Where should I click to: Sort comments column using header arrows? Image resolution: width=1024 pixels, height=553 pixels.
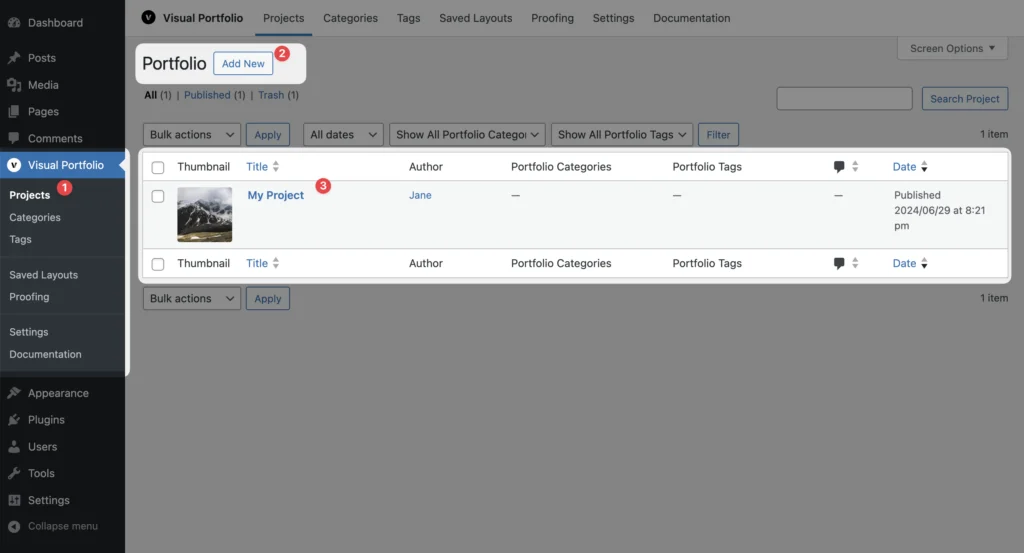point(855,166)
